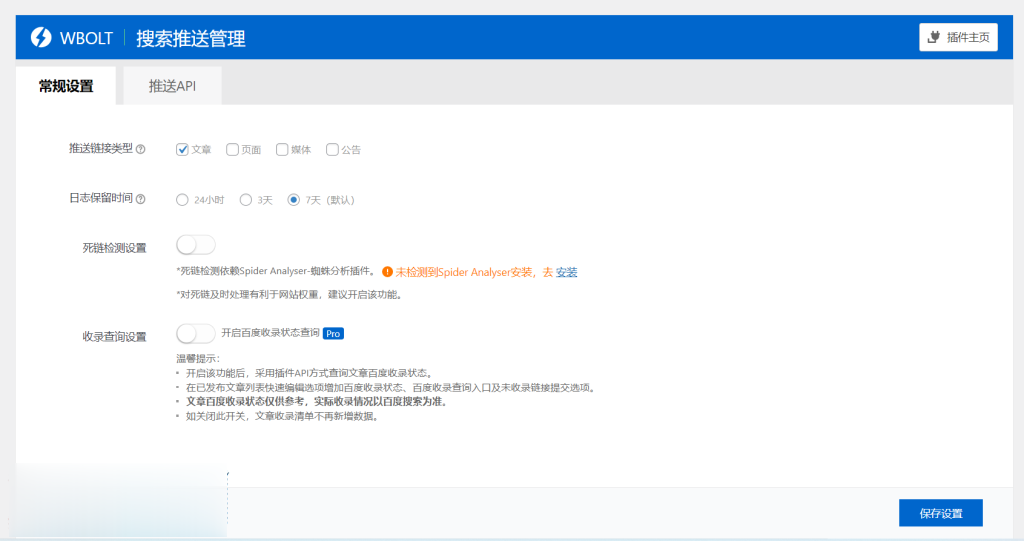
Task: Click the 死链检测依赖Spider Analyser note
Action: 276,271
